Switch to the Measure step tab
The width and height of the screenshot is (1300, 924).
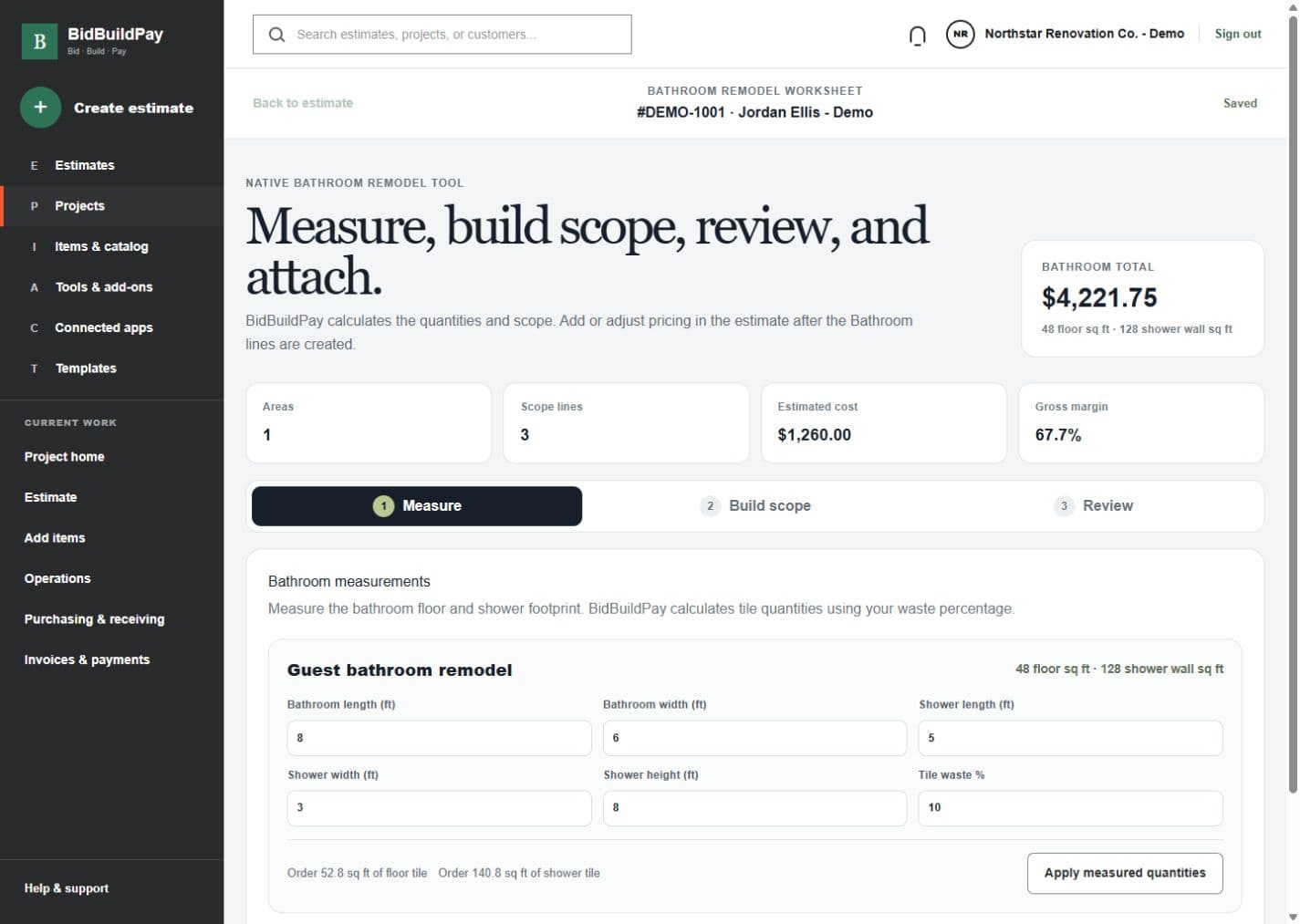click(417, 506)
